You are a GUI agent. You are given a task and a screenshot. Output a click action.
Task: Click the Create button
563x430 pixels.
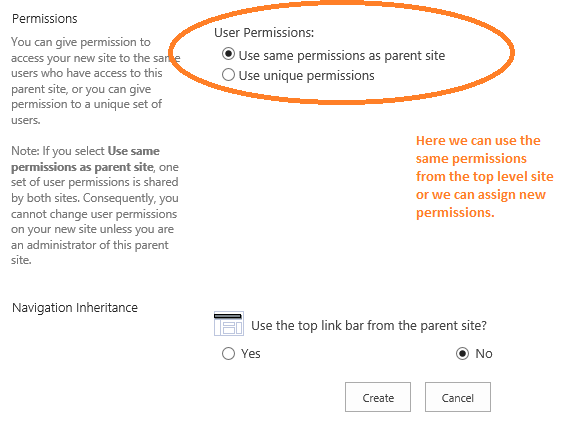click(x=378, y=397)
